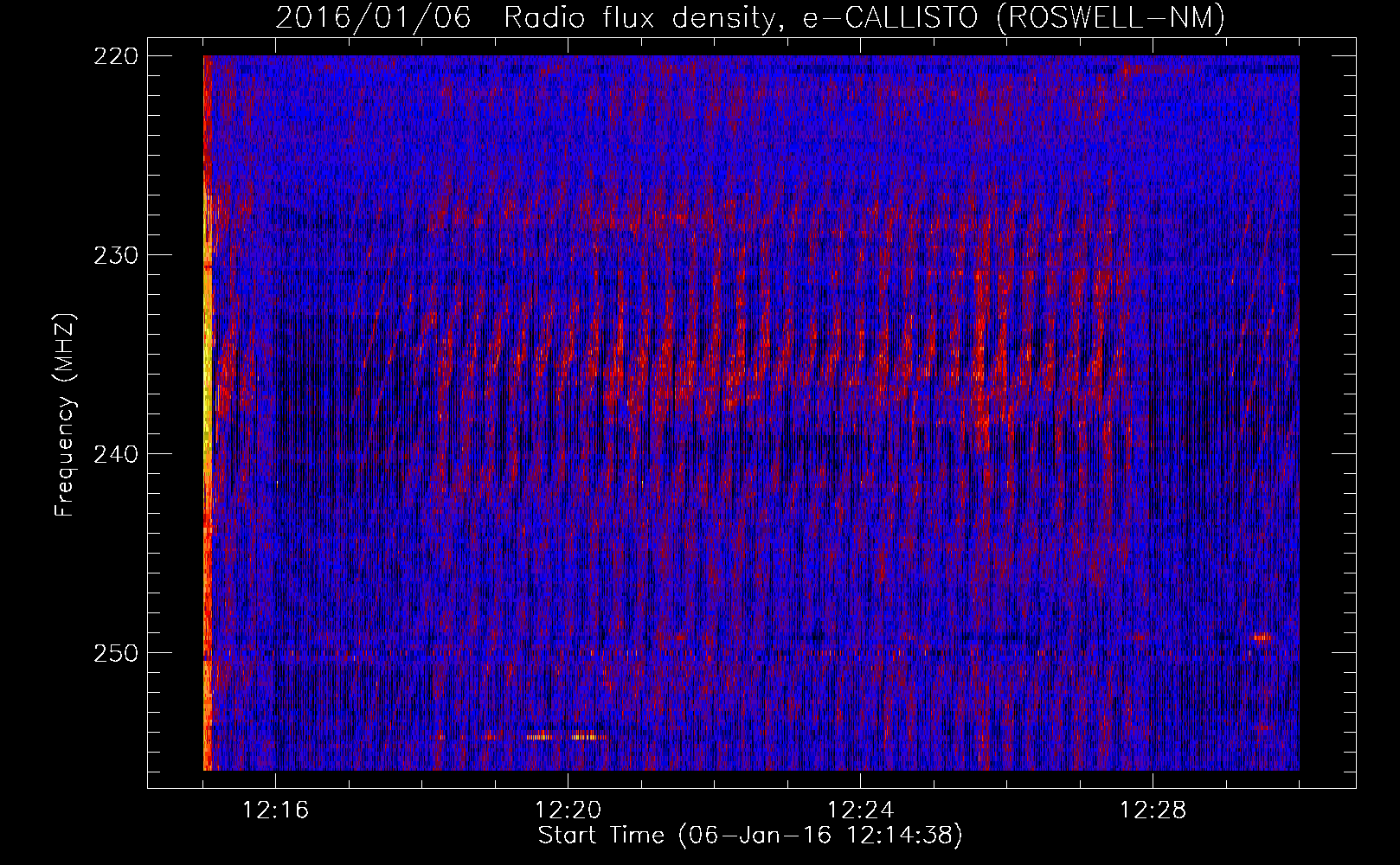
Task: Click the 12:24 time tick label
Action: click(x=861, y=811)
